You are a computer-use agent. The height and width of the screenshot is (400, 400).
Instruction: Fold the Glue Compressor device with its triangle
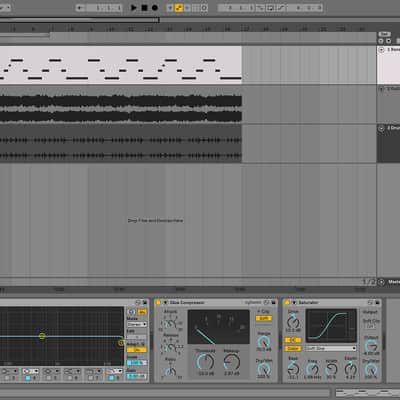tap(164, 302)
